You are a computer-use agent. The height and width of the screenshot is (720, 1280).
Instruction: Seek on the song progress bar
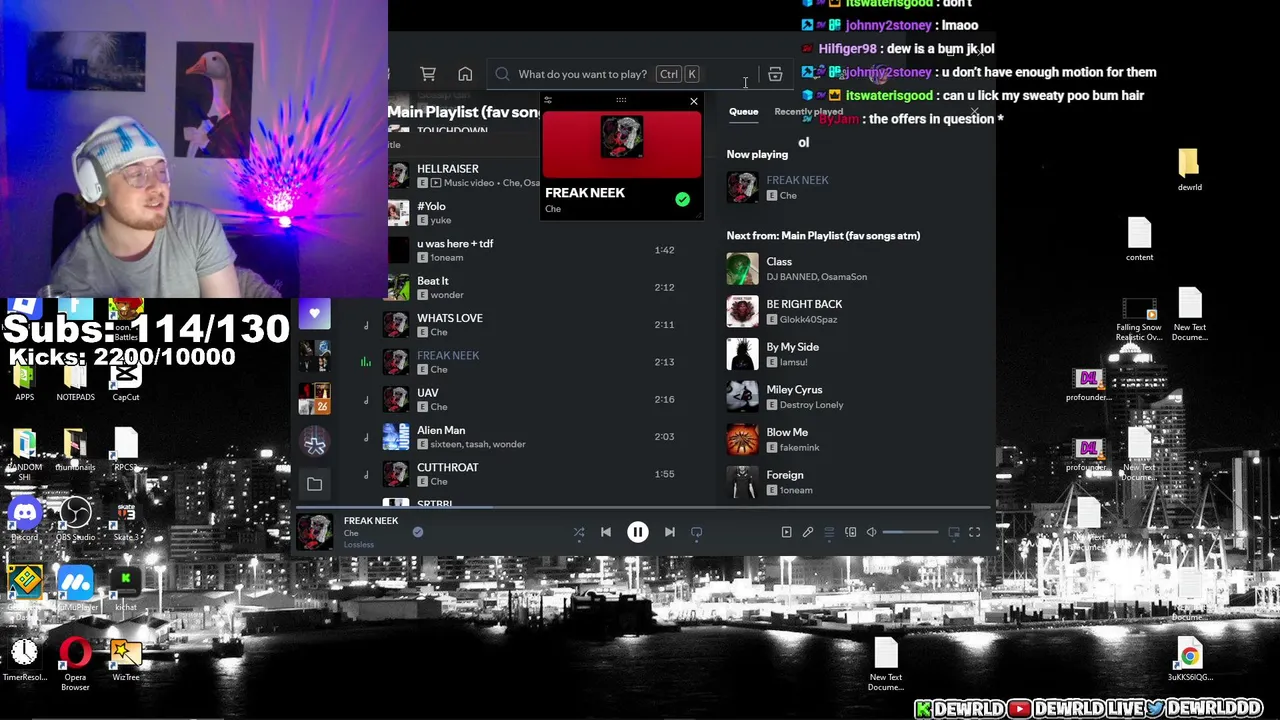(645, 507)
